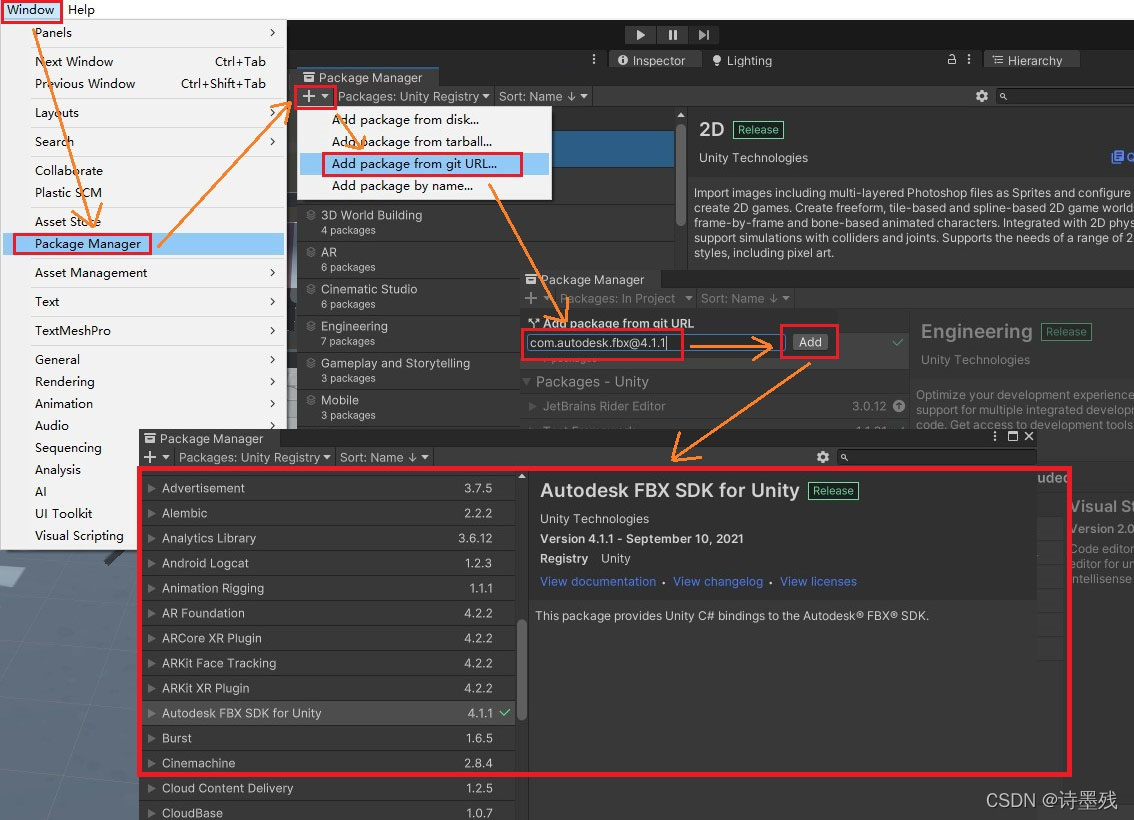Image resolution: width=1134 pixels, height=820 pixels.
Task: Click the 3D World Building feature icon
Action: (310, 215)
